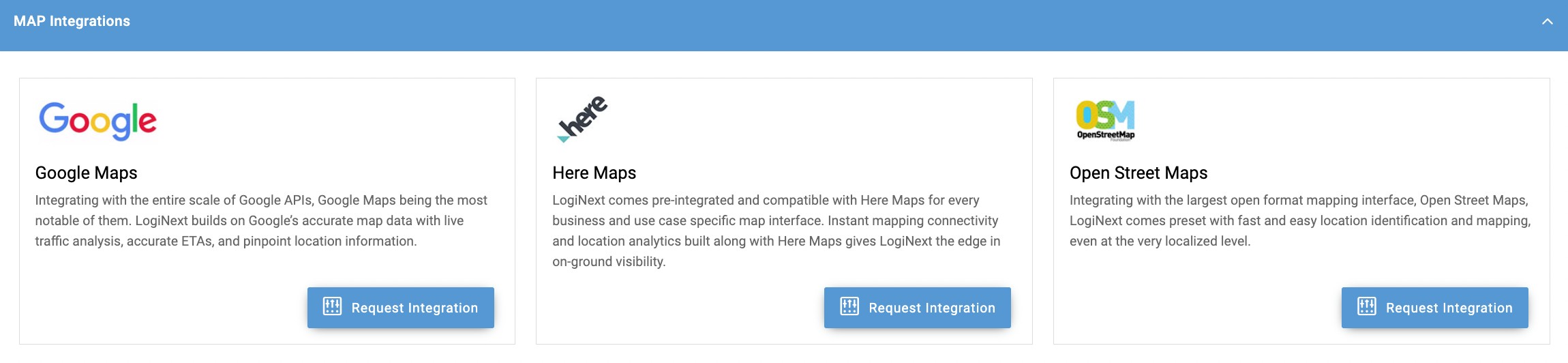1568x363 pixels.
Task: Click the integration icon in Google Maps button
Action: [x=332, y=306]
